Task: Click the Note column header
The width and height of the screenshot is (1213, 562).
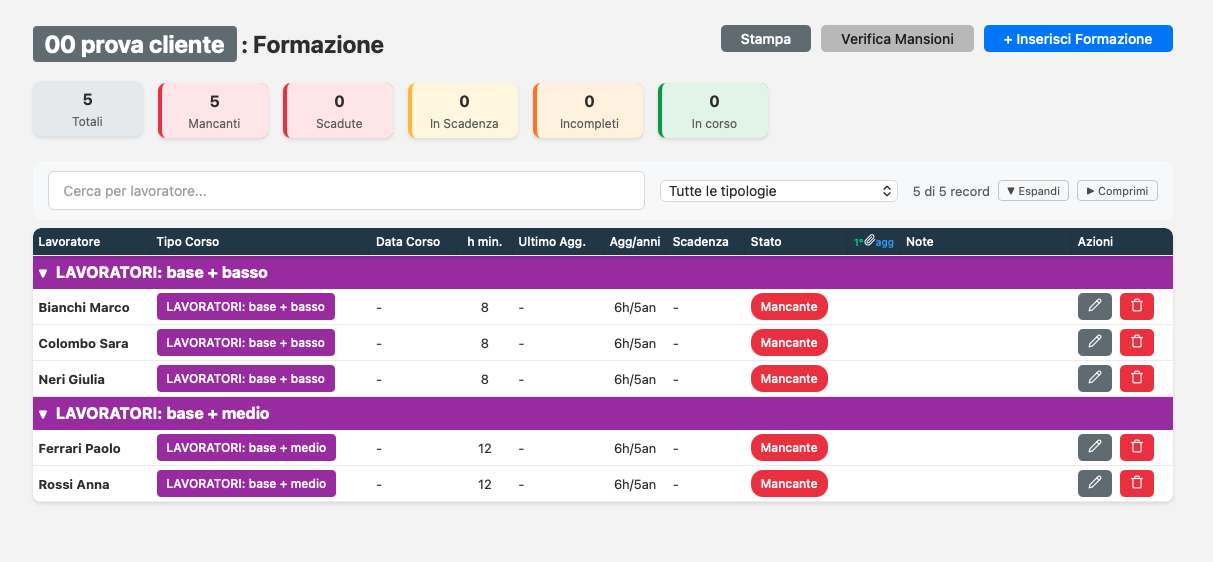Action: (x=919, y=242)
